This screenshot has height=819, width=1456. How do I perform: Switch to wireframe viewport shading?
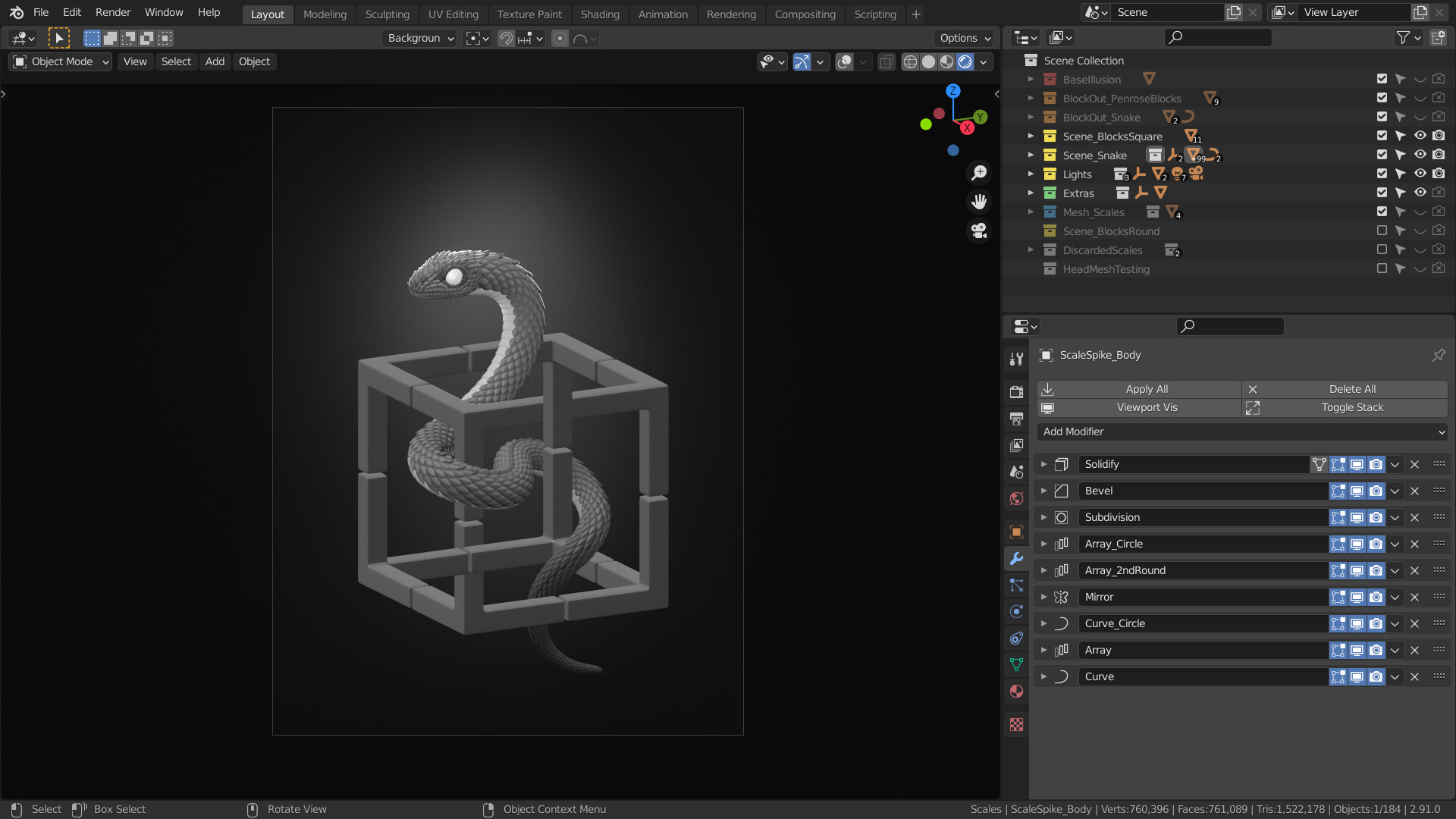pyautogui.click(x=910, y=62)
